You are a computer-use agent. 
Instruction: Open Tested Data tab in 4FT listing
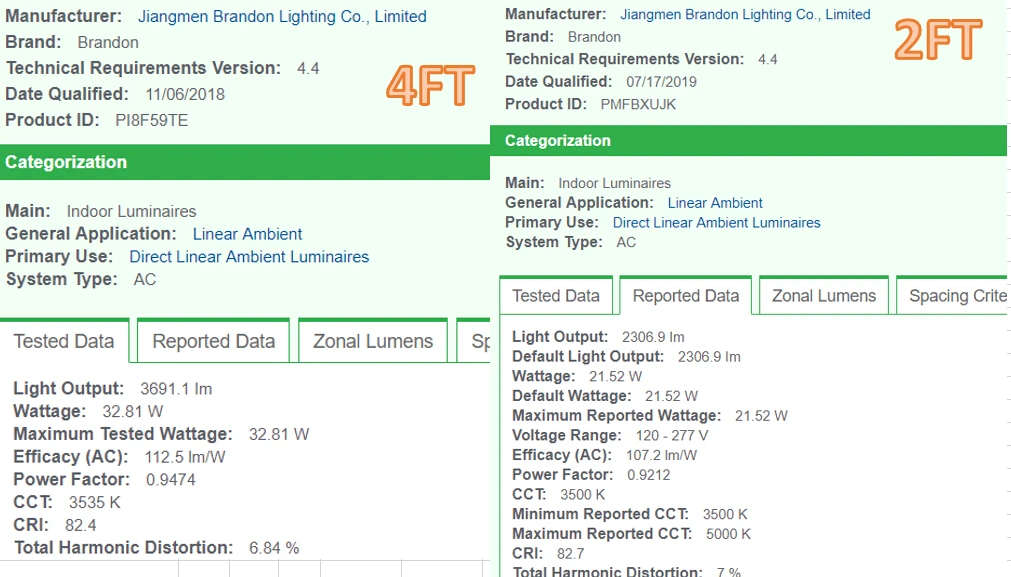pyautogui.click(x=64, y=341)
